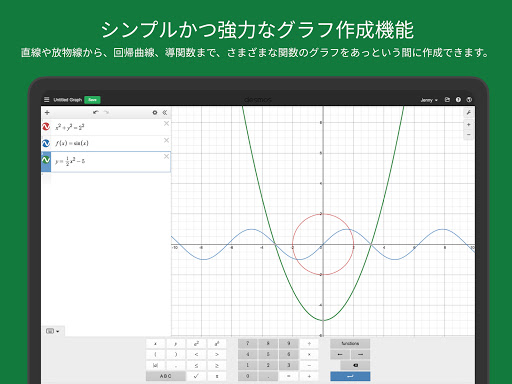The image size is (512, 384).
Task: Zoom out on the graph using the minus button
Action: point(469,135)
